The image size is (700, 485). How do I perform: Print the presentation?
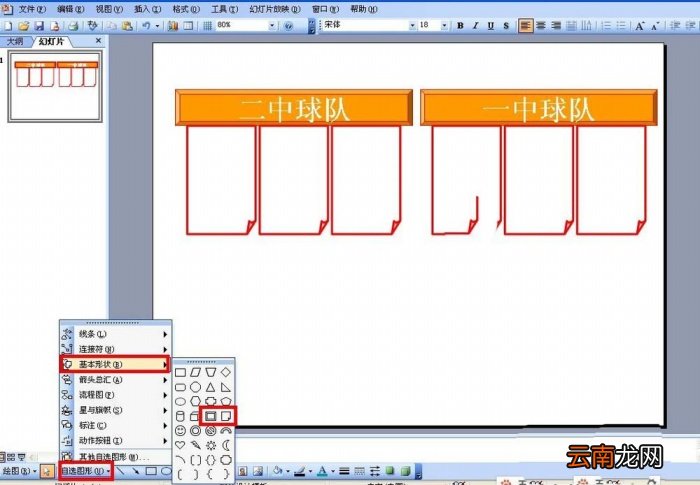point(73,26)
